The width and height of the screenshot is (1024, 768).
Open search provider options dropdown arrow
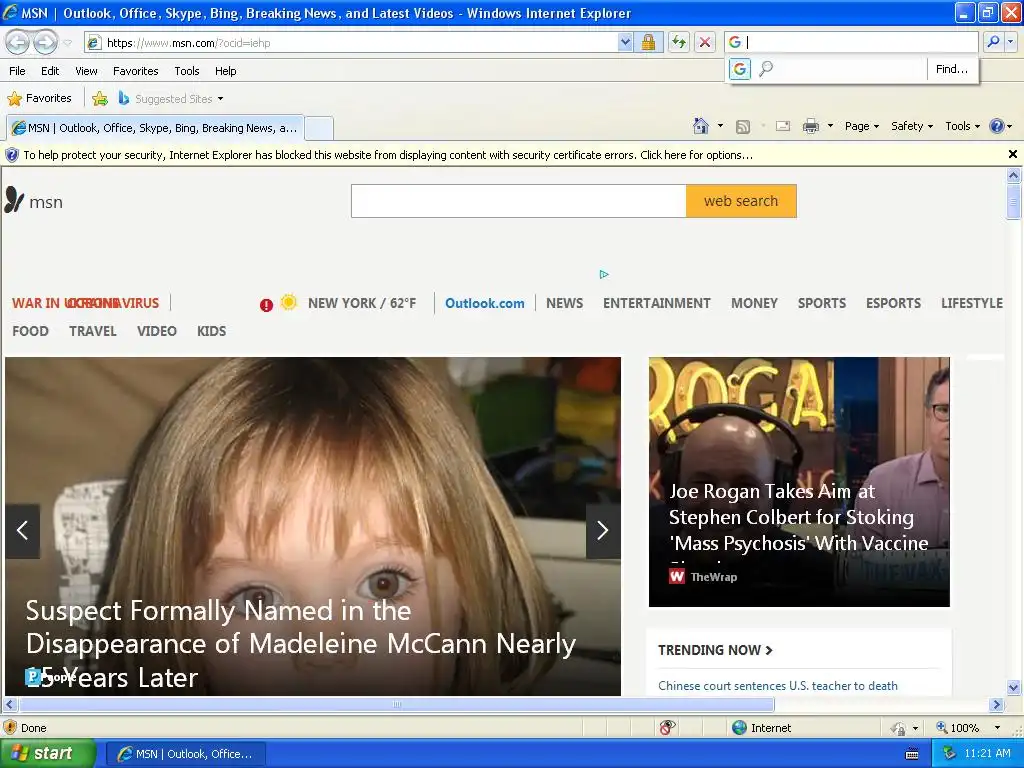[1011, 42]
